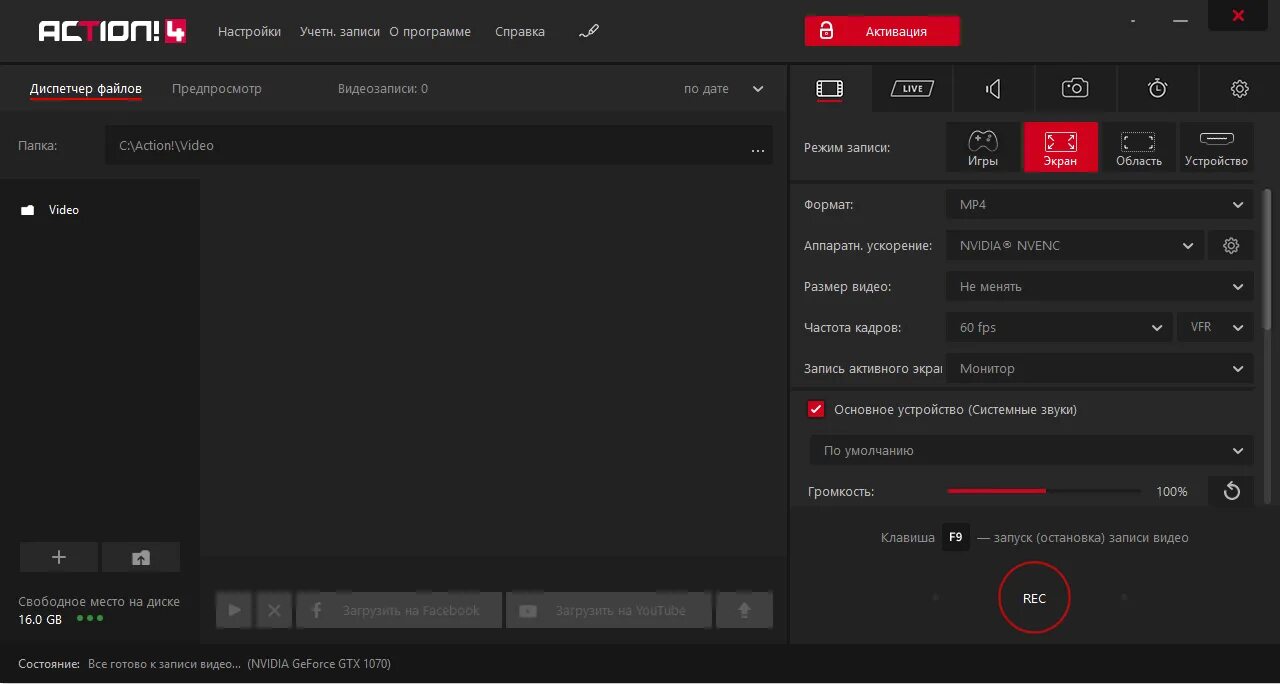Viewport: 1280px width, 684px height.
Task: Click the drawing brush icon in top menu
Action: click(x=588, y=31)
